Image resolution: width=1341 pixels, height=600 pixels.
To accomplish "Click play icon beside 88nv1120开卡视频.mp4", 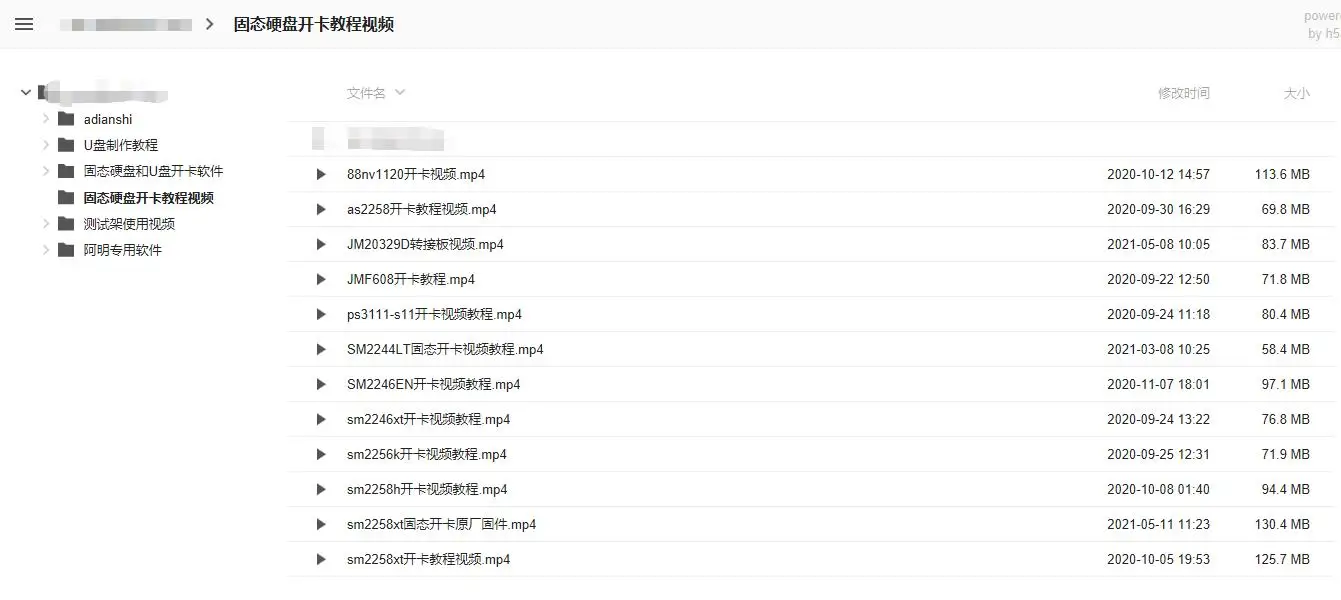I will (321, 174).
